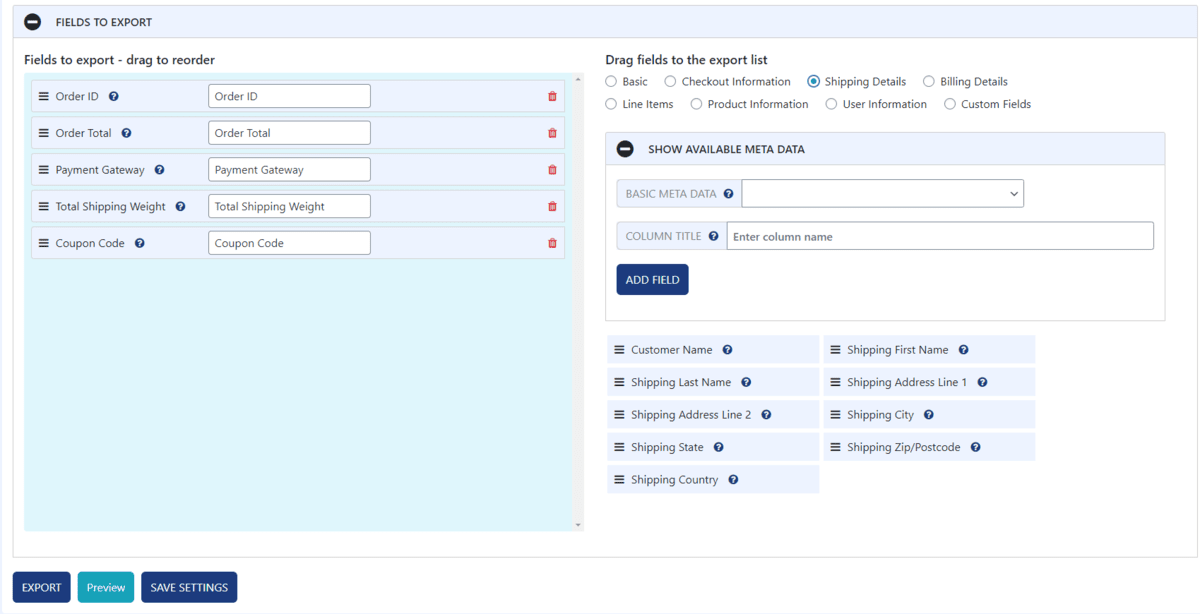
Task: Select User Information radio option
Action: click(831, 104)
